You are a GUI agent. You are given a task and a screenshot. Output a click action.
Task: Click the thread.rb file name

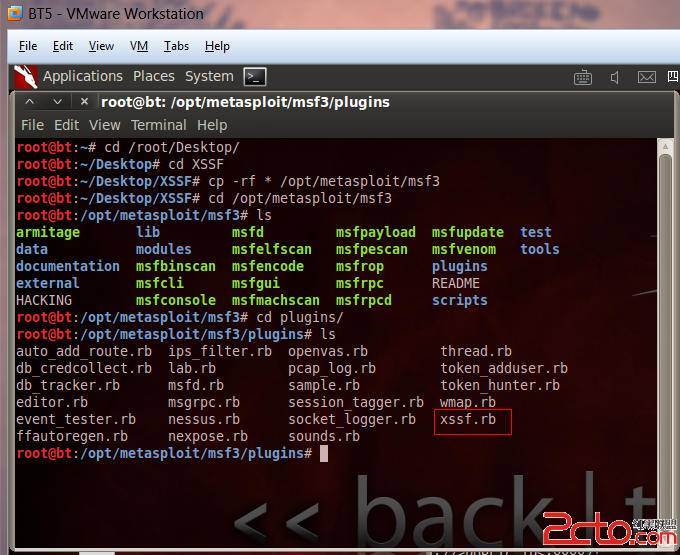(x=476, y=351)
